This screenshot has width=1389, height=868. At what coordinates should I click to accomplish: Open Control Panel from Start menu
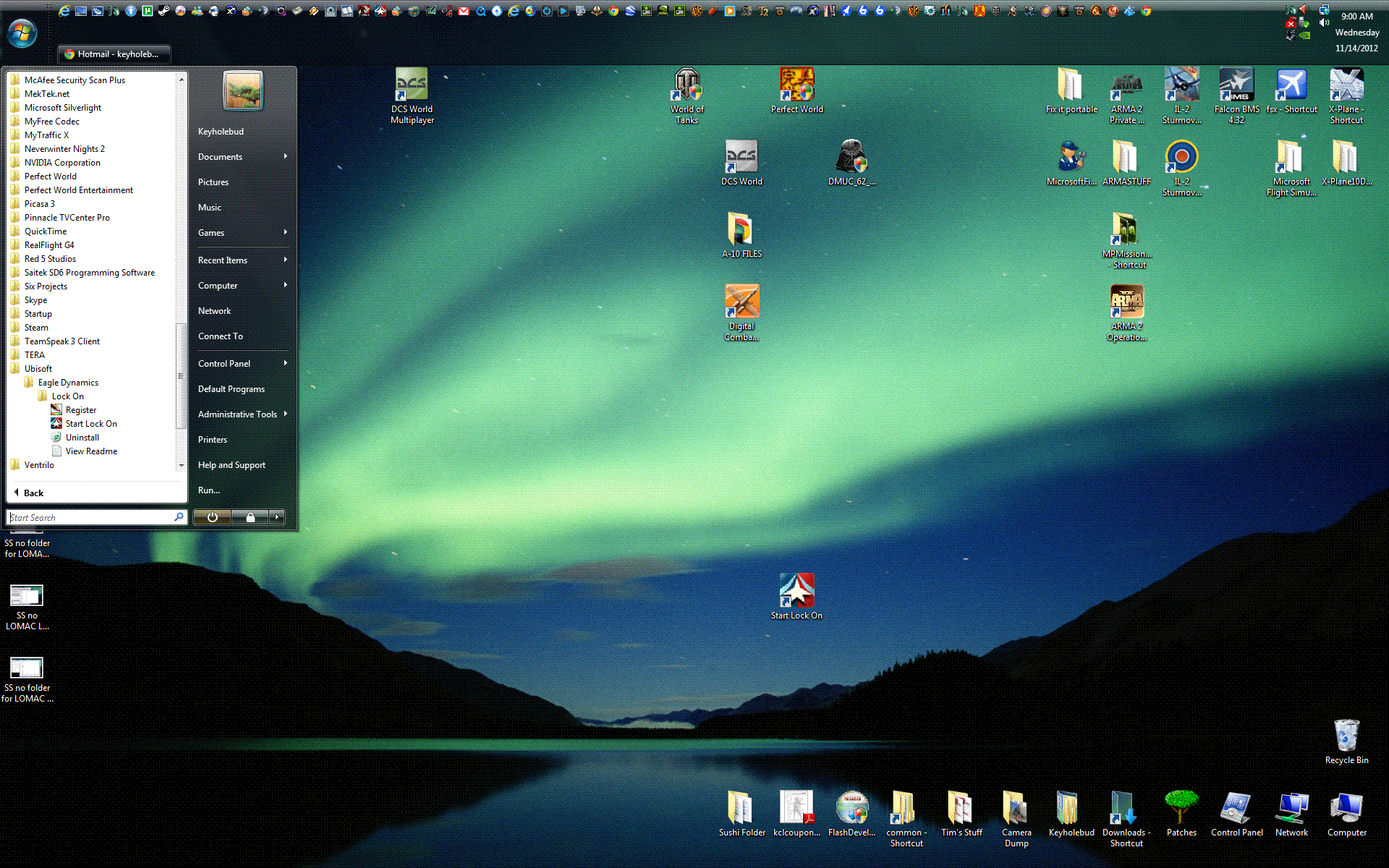(x=242, y=364)
